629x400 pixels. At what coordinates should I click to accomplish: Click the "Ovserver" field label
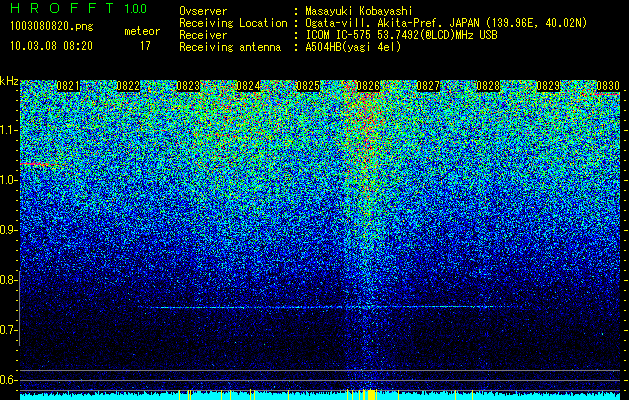(x=203, y=12)
